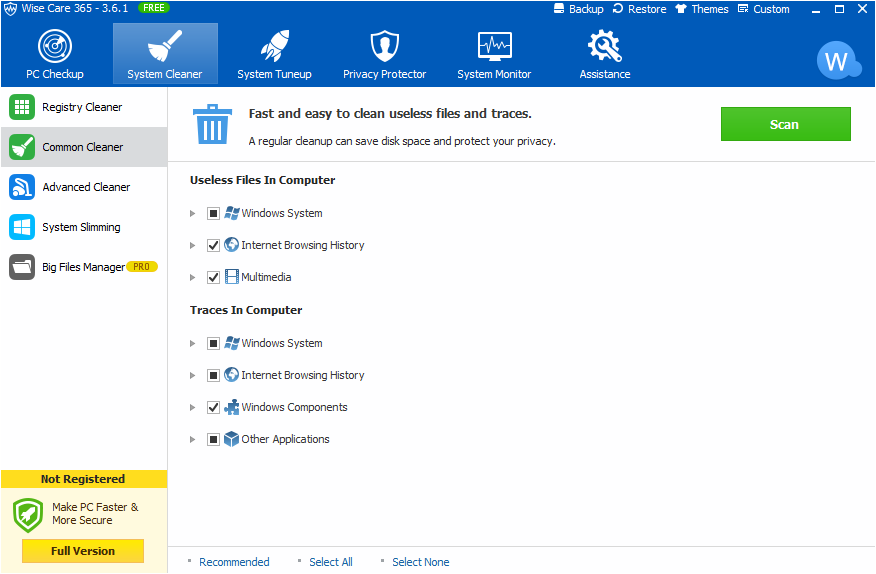Click globe icon under Useless Files
The image size is (876, 574).
(x=231, y=245)
